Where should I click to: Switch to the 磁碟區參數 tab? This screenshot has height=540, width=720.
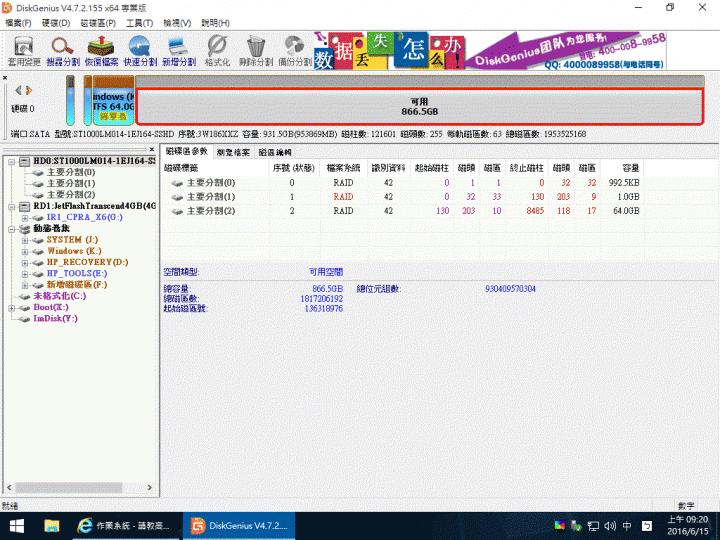186,151
